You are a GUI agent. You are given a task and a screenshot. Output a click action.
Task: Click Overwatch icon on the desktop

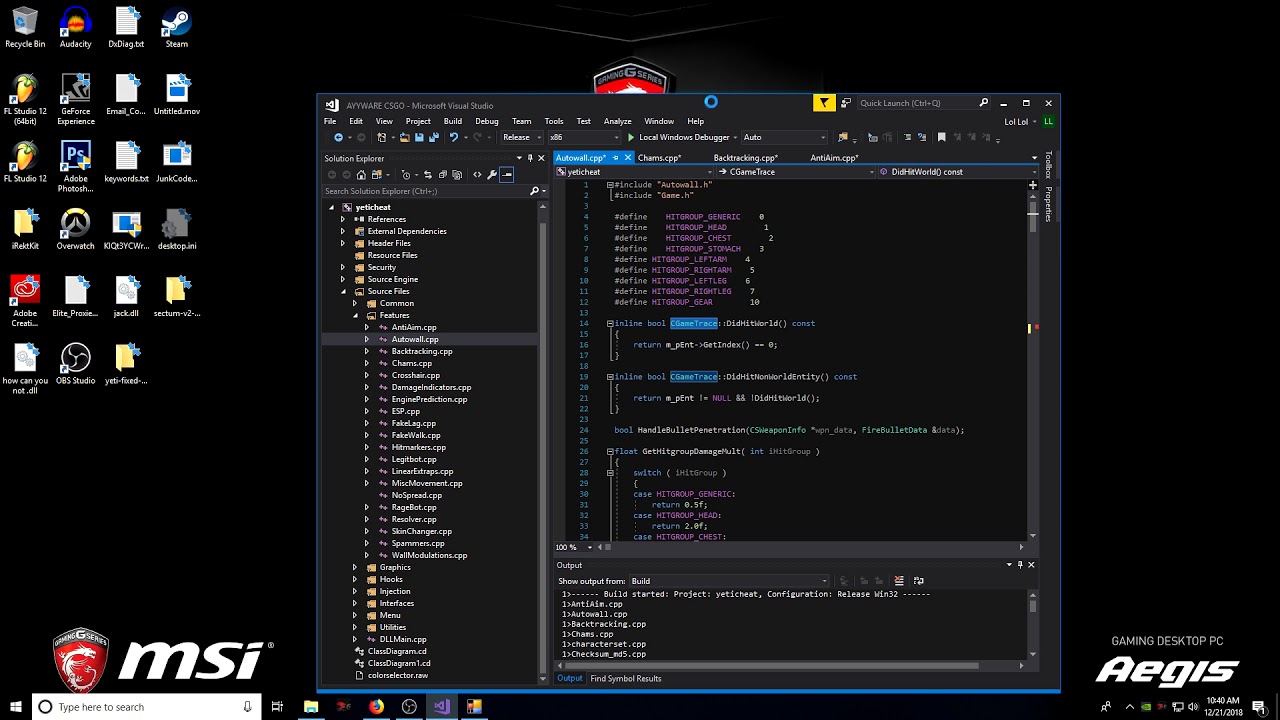coord(75,229)
